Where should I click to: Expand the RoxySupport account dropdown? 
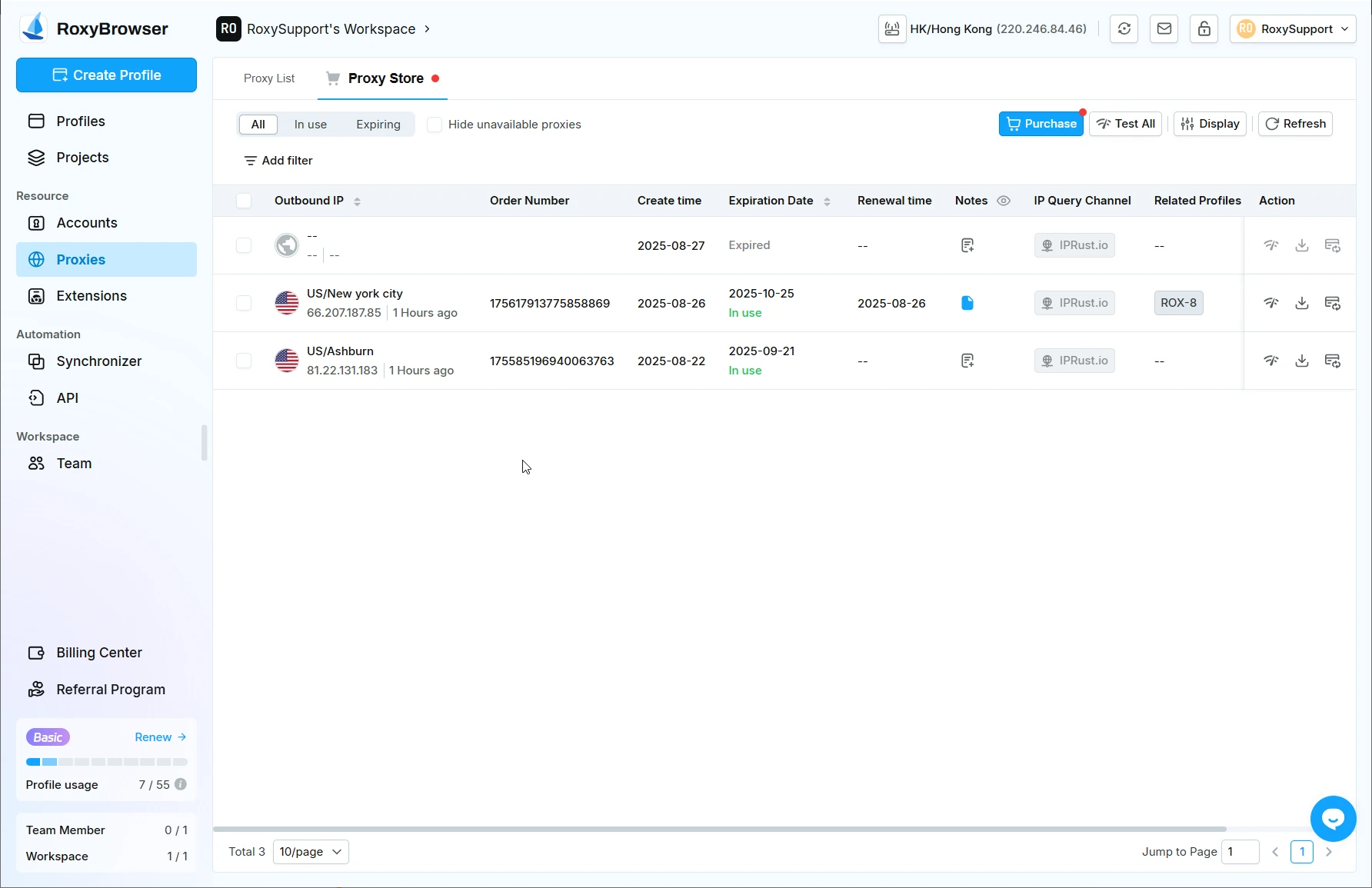pyautogui.click(x=1293, y=29)
